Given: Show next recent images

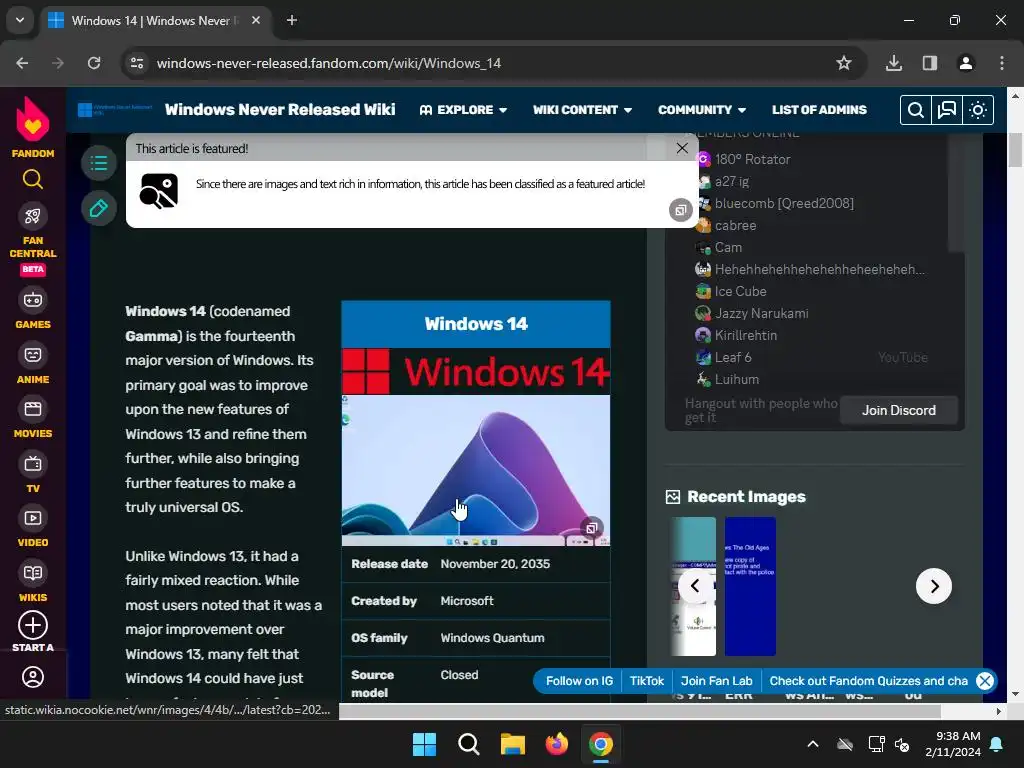Looking at the screenshot, I should [934, 586].
